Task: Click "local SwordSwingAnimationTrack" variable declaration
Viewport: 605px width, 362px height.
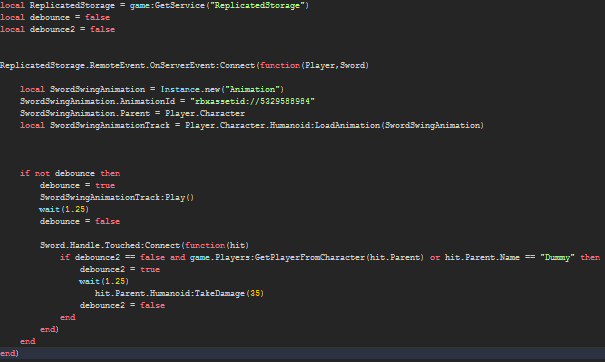Action: point(95,125)
